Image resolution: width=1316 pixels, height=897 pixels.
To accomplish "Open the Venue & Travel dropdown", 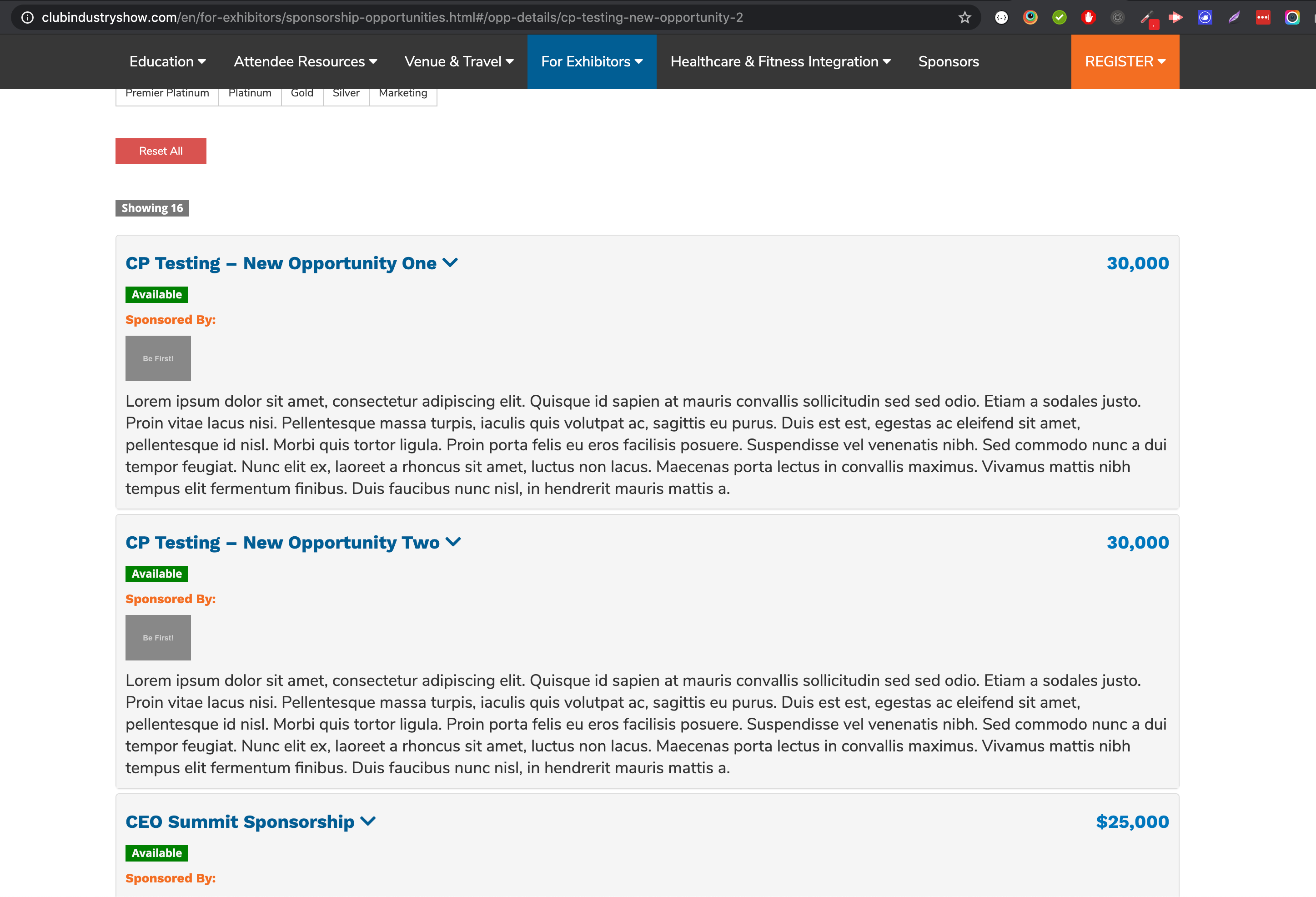I will tap(459, 62).
